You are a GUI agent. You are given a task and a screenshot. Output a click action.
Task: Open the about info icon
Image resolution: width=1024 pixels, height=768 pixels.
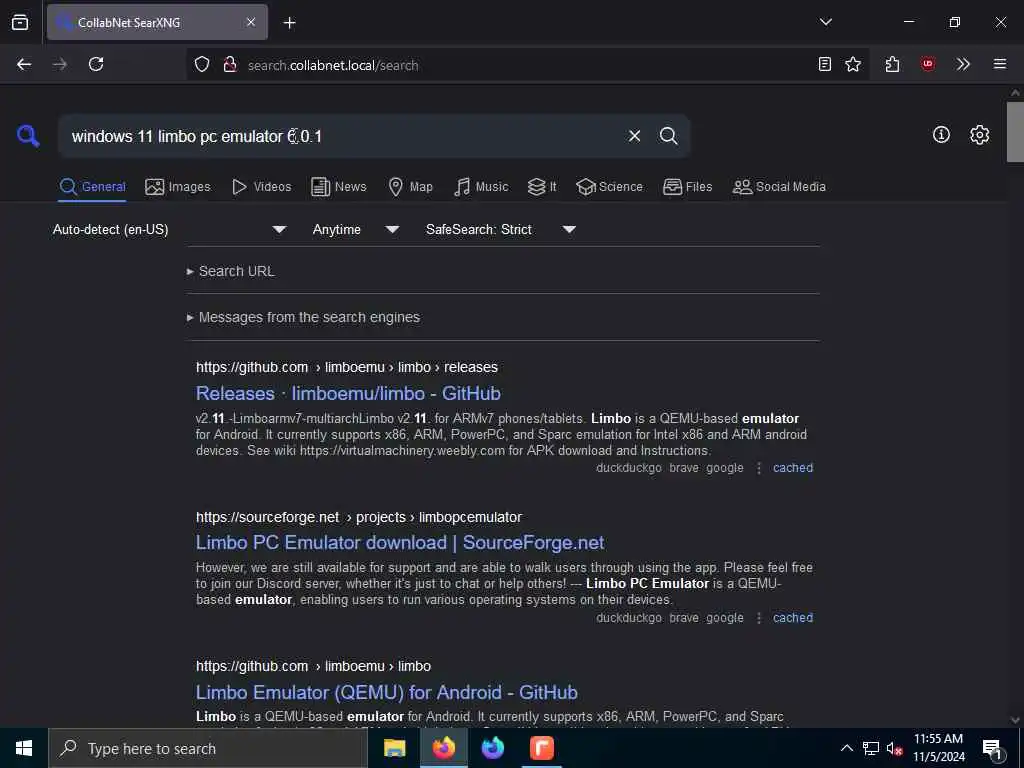941,135
